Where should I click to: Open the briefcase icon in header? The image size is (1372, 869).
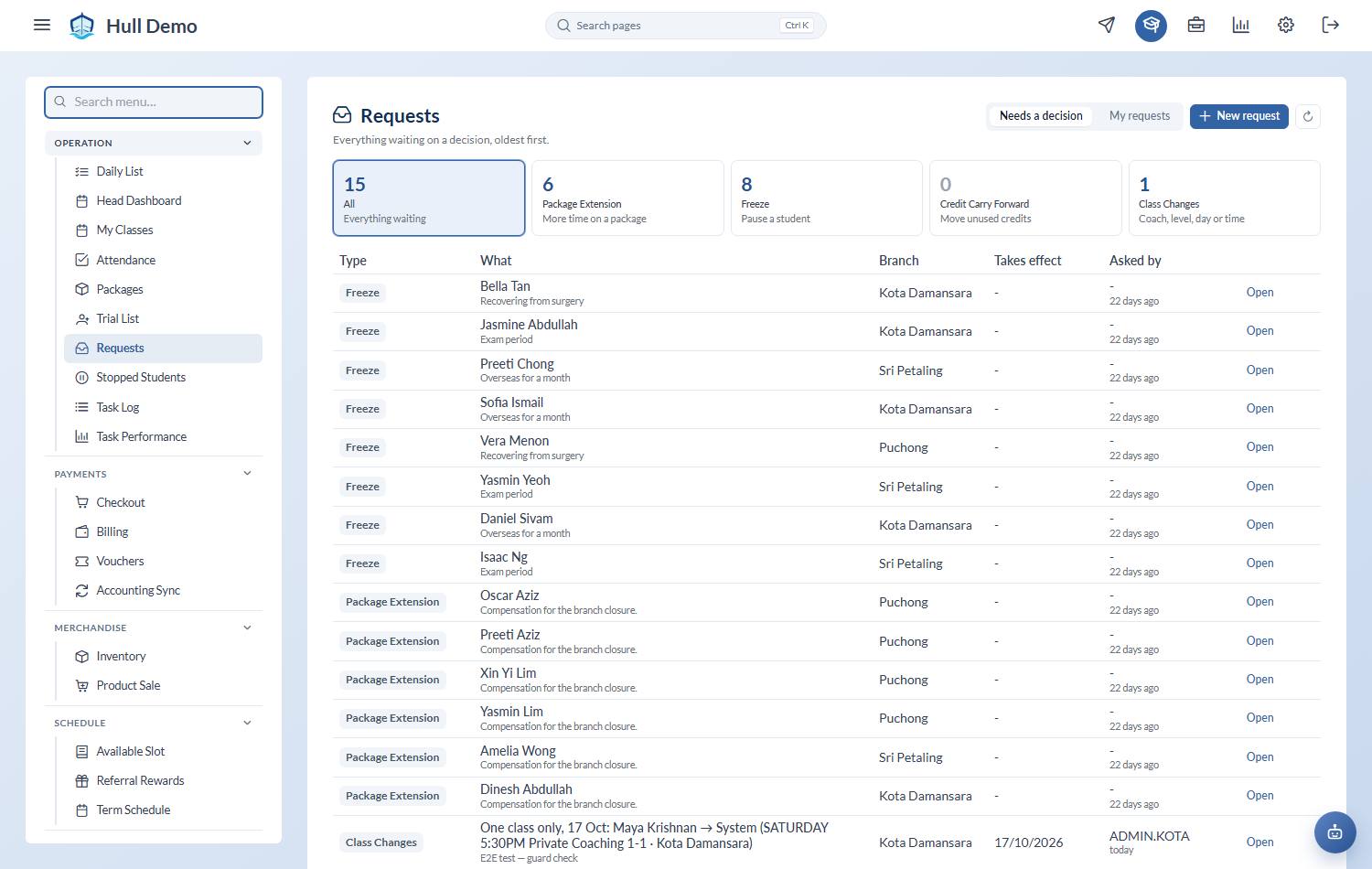pos(1196,25)
